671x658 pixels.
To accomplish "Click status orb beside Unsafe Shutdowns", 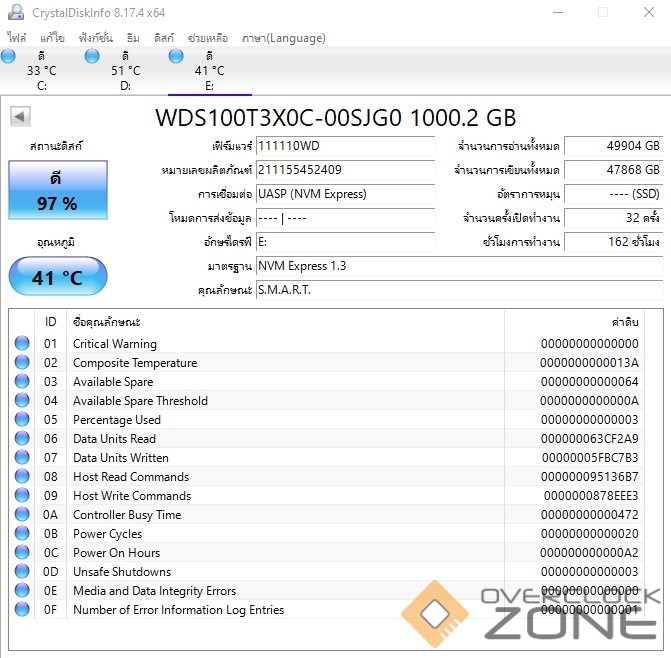I will pyautogui.click(x=22, y=572).
